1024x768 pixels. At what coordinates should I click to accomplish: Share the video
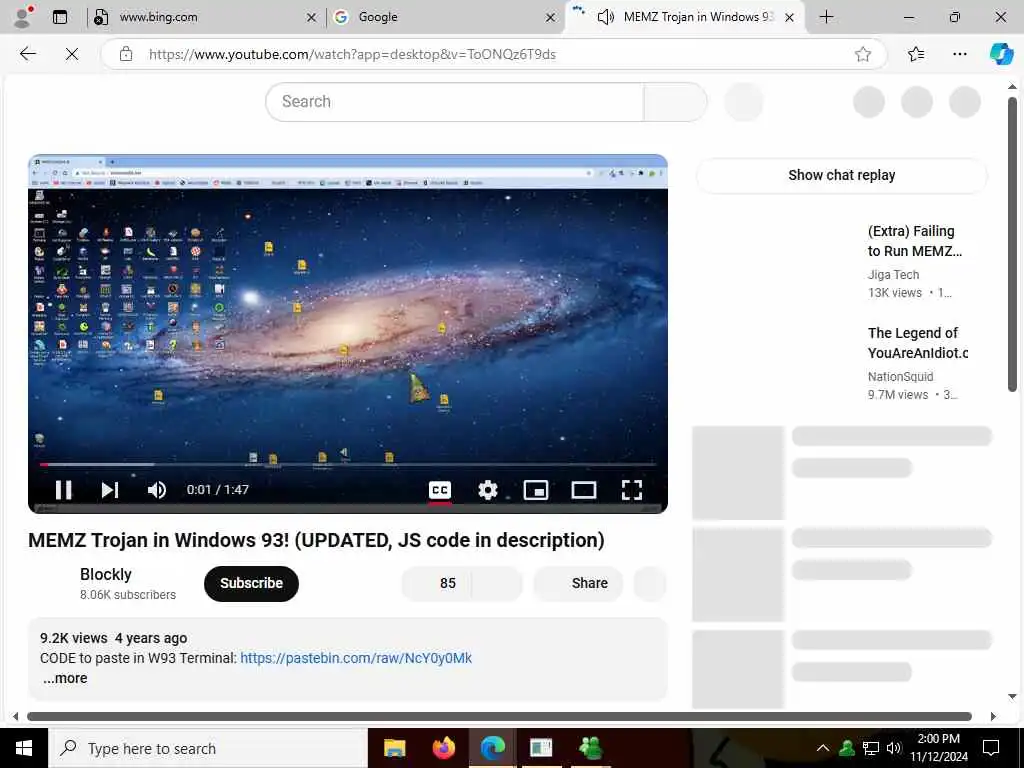578,583
